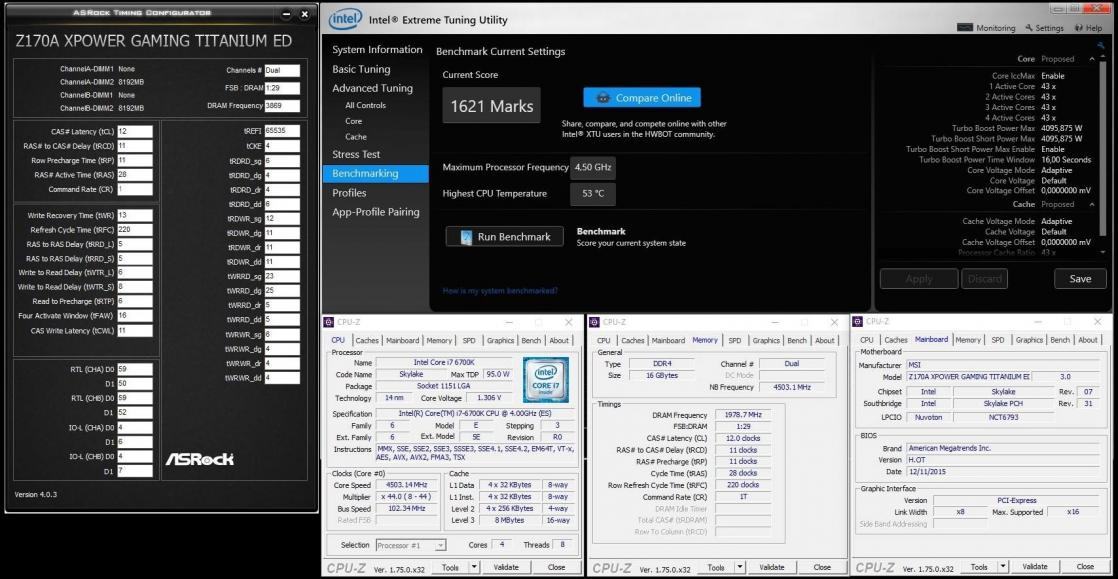The height and width of the screenshot is (579, 1118).
Task: Open the 'How is my system benchmarked?' link
Action: click(500, 291)
